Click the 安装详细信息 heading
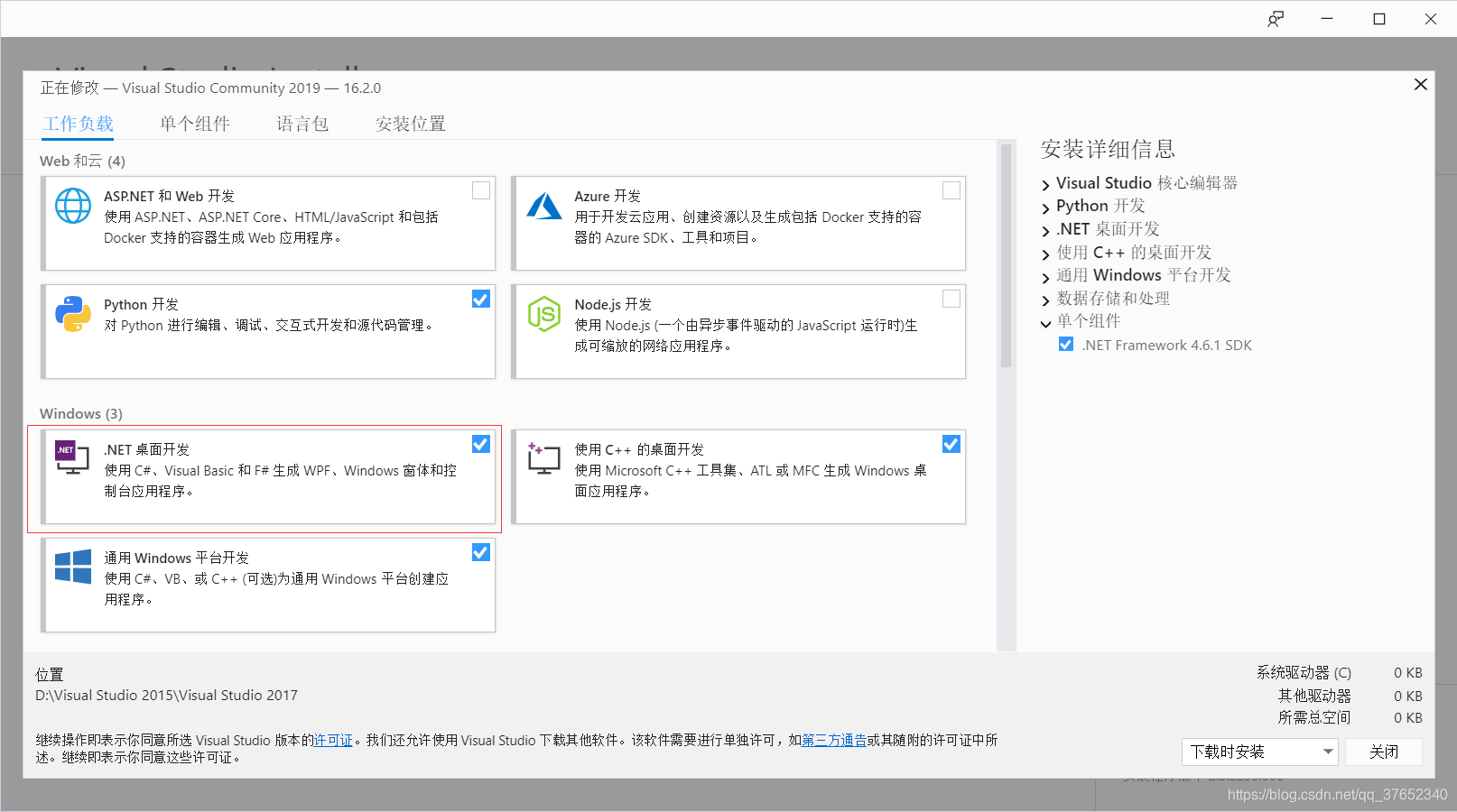The height and width of the screenshot is (812, 1457). 1108,149
